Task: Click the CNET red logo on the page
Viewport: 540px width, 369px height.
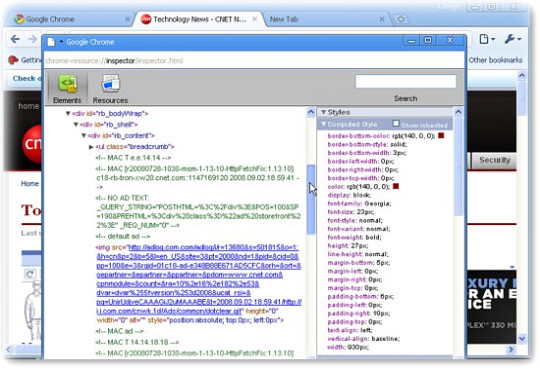Action: click(32, 144)
